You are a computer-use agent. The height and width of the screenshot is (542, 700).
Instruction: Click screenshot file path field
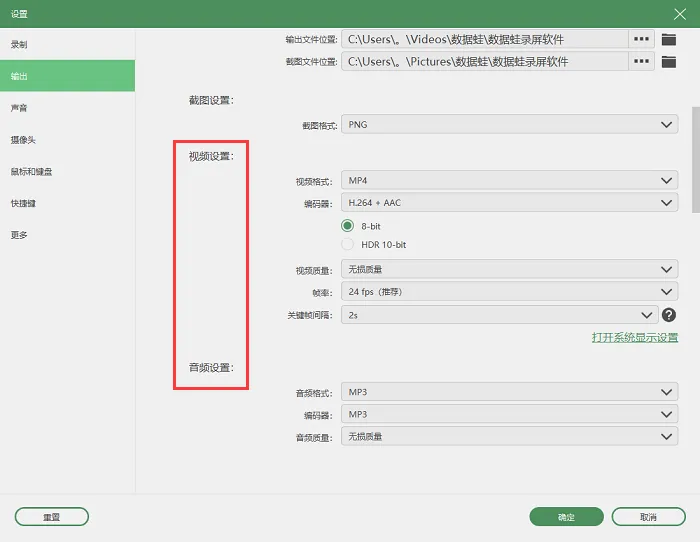[485, 61]
